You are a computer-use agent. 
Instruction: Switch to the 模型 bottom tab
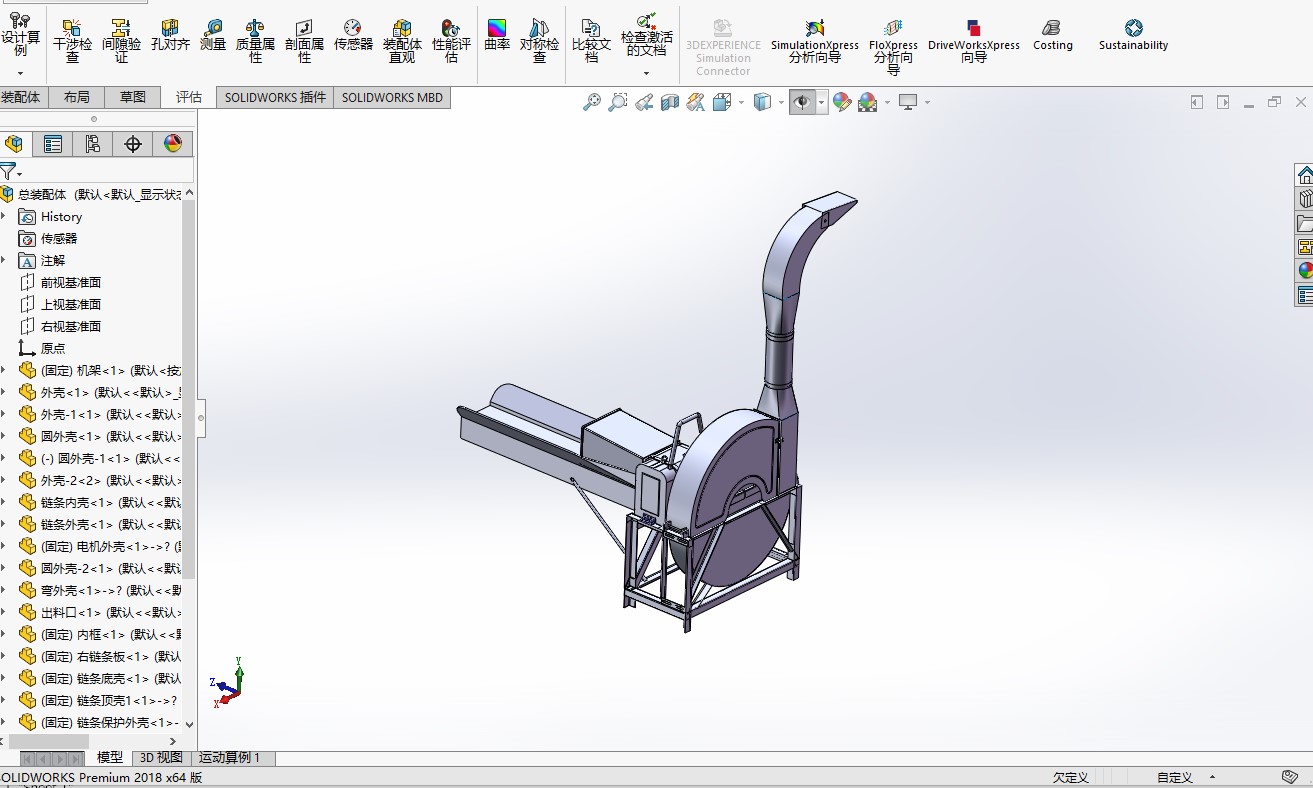click(x=110, y=758)
